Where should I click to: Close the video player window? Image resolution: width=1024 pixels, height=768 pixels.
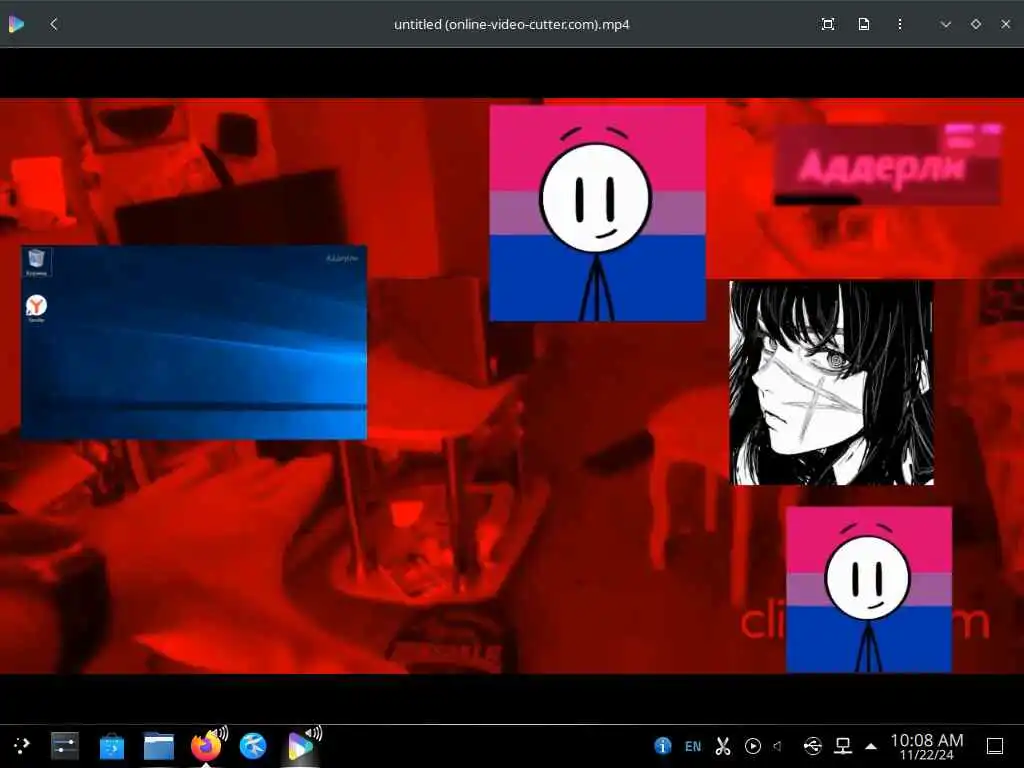coord(1006,24)
